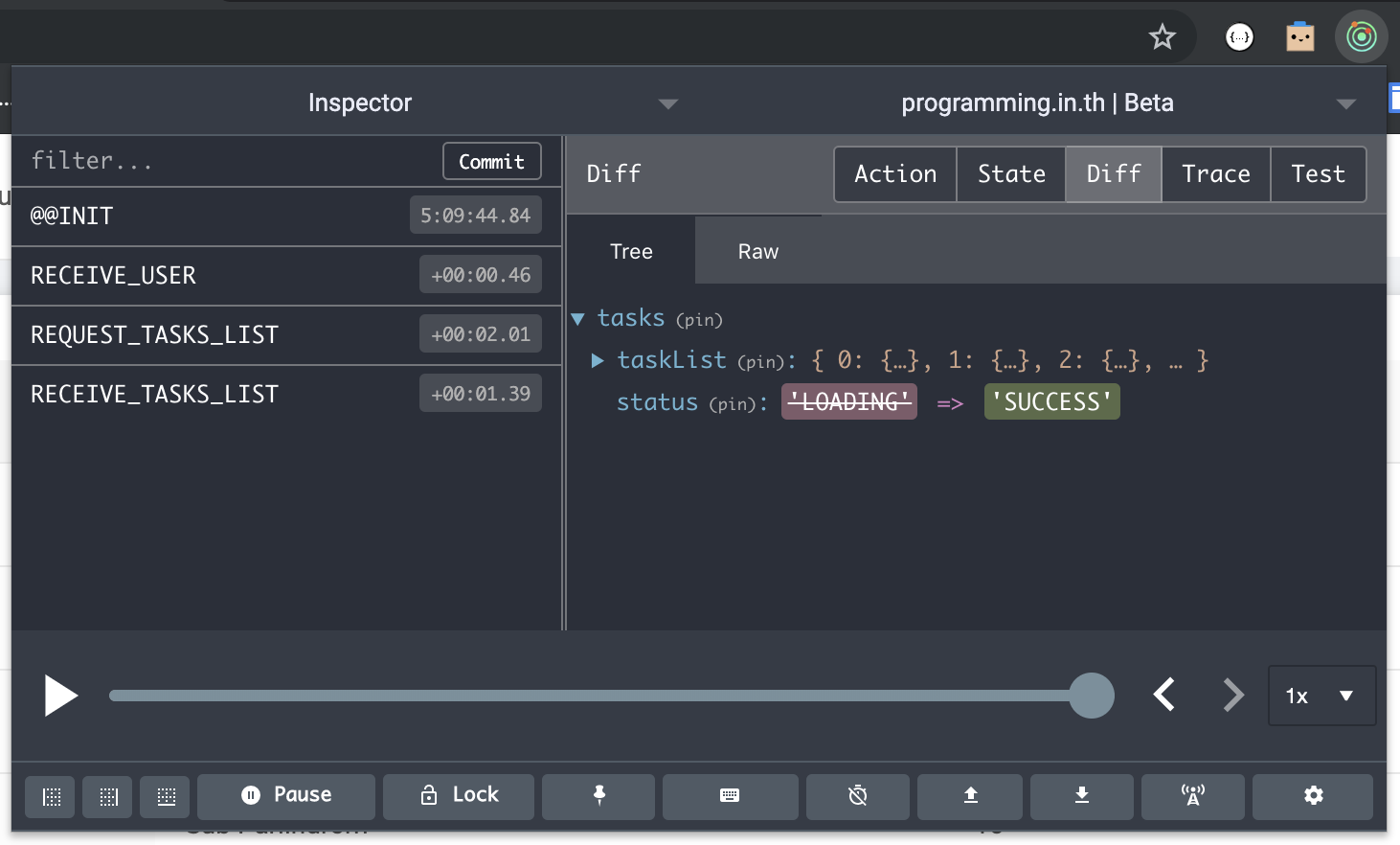Dock DevTools panel to the left

point(52,796)
